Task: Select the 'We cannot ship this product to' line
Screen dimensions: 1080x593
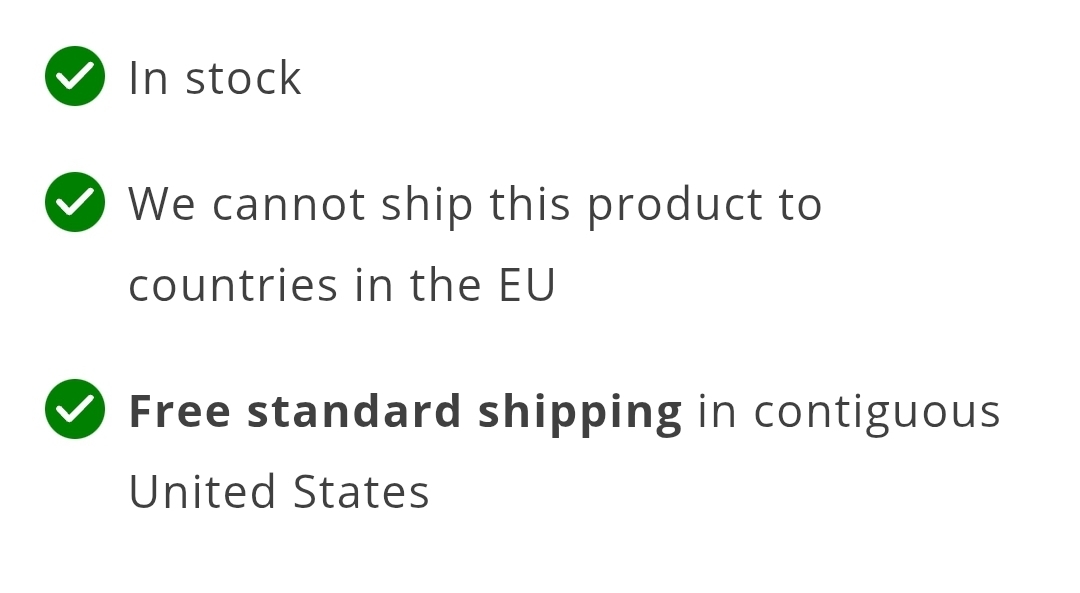Action: pyautogui.click(x=475, y=205)
